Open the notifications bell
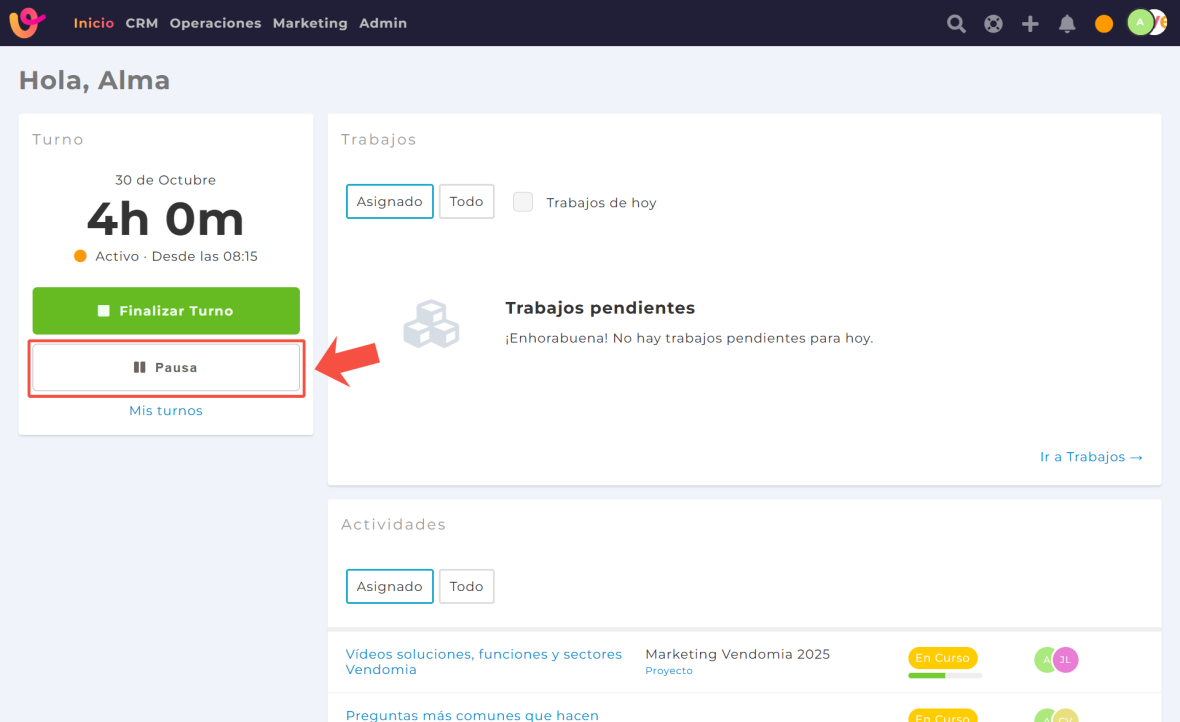The height and width of the screenshot is (722, 1180). (x=1067, y=24)
